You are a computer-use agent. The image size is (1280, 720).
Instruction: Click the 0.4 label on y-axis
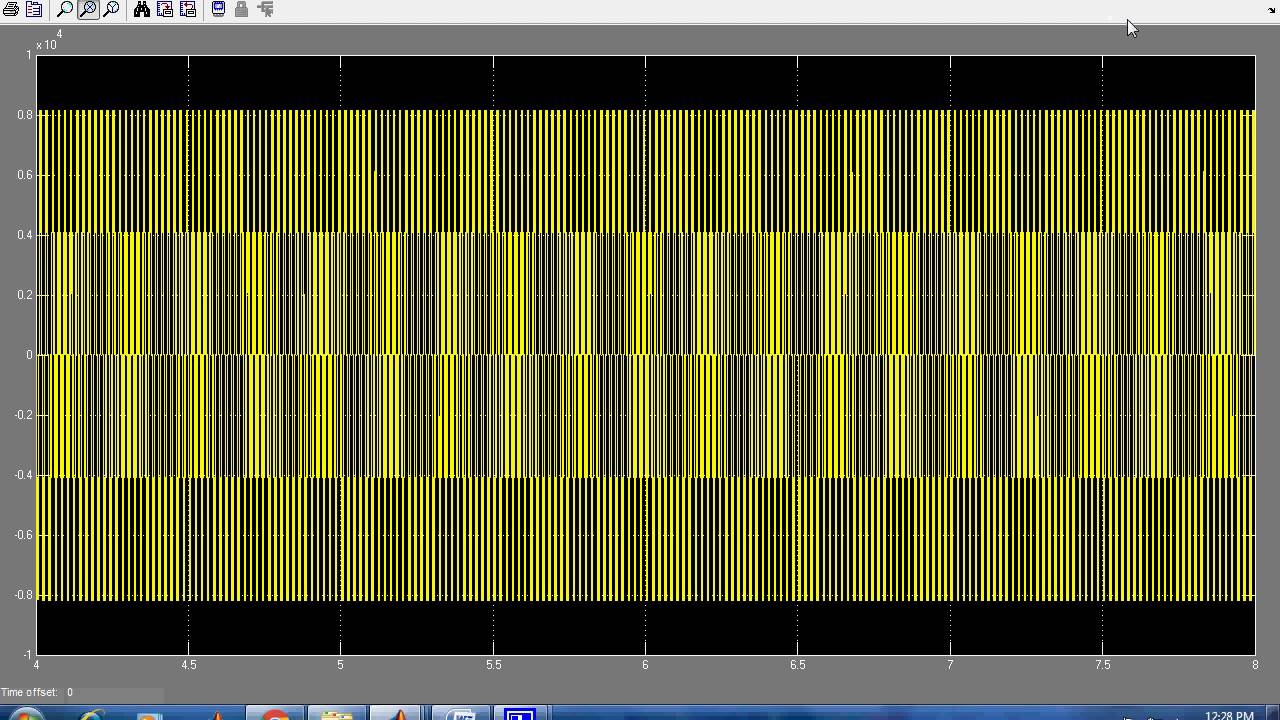(25, 235)
